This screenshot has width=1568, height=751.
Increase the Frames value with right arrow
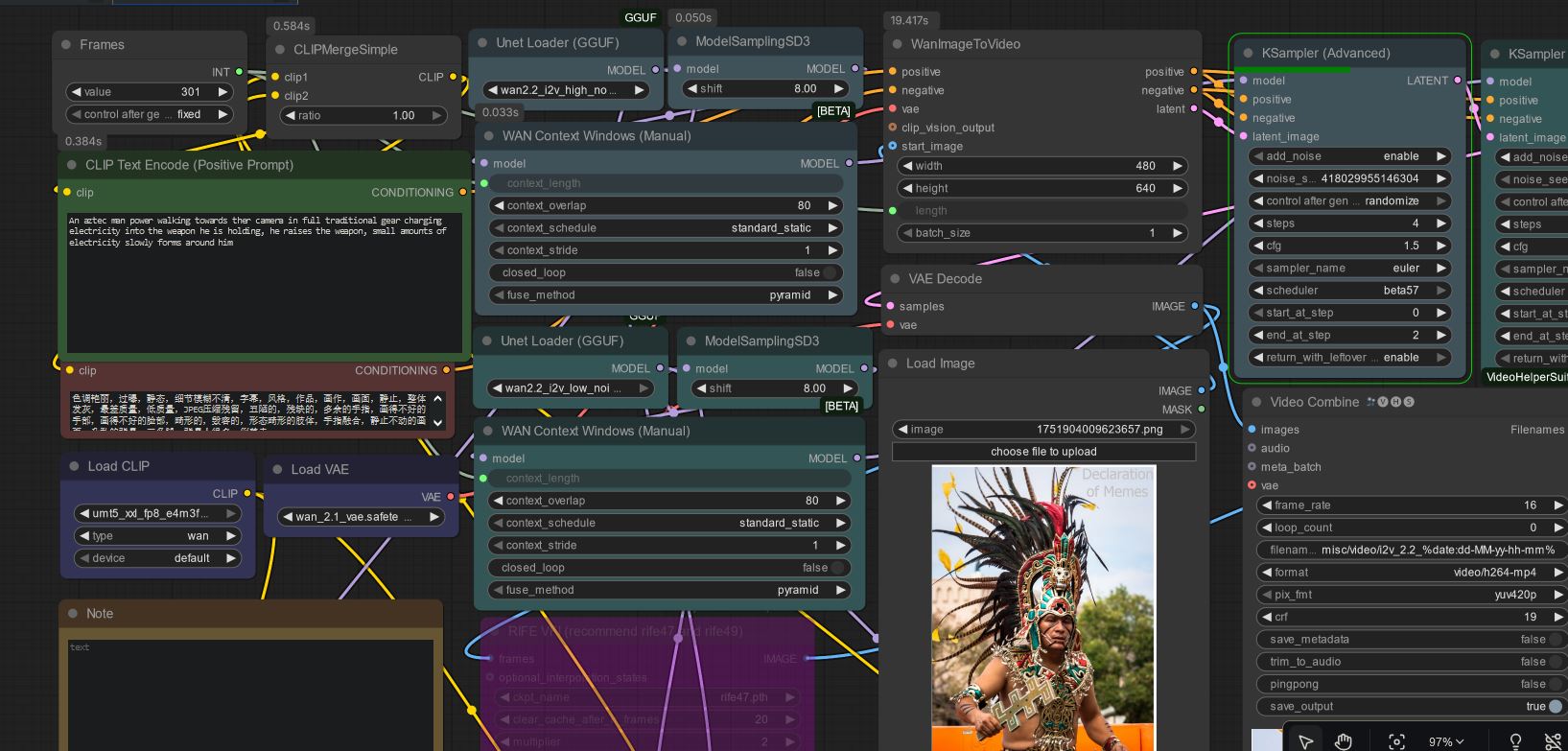(x=223, y=92)
